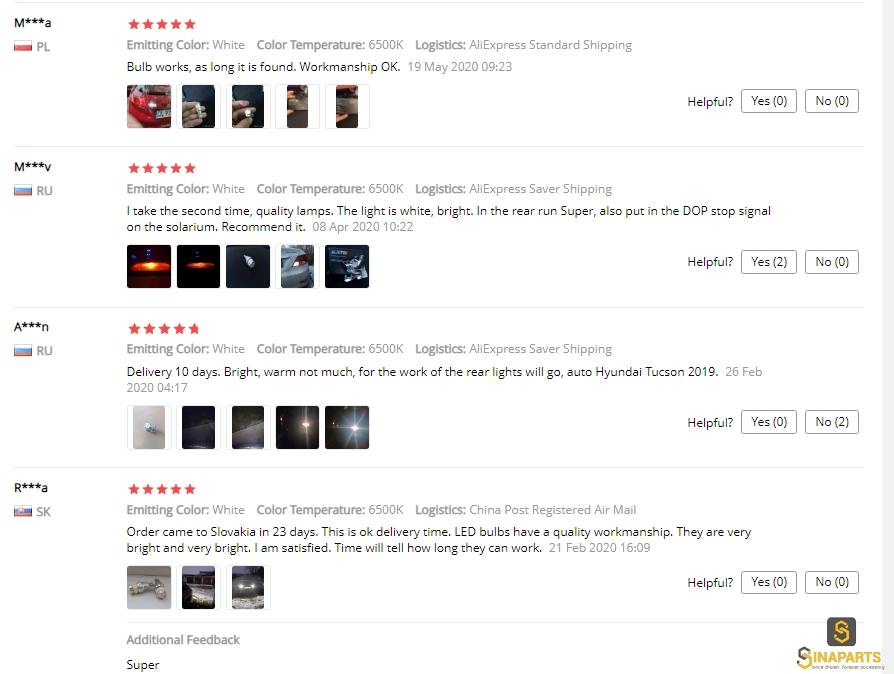Open the car headlights in snow photo from R***a
The image size is (894, 674).
click(248, 587)
